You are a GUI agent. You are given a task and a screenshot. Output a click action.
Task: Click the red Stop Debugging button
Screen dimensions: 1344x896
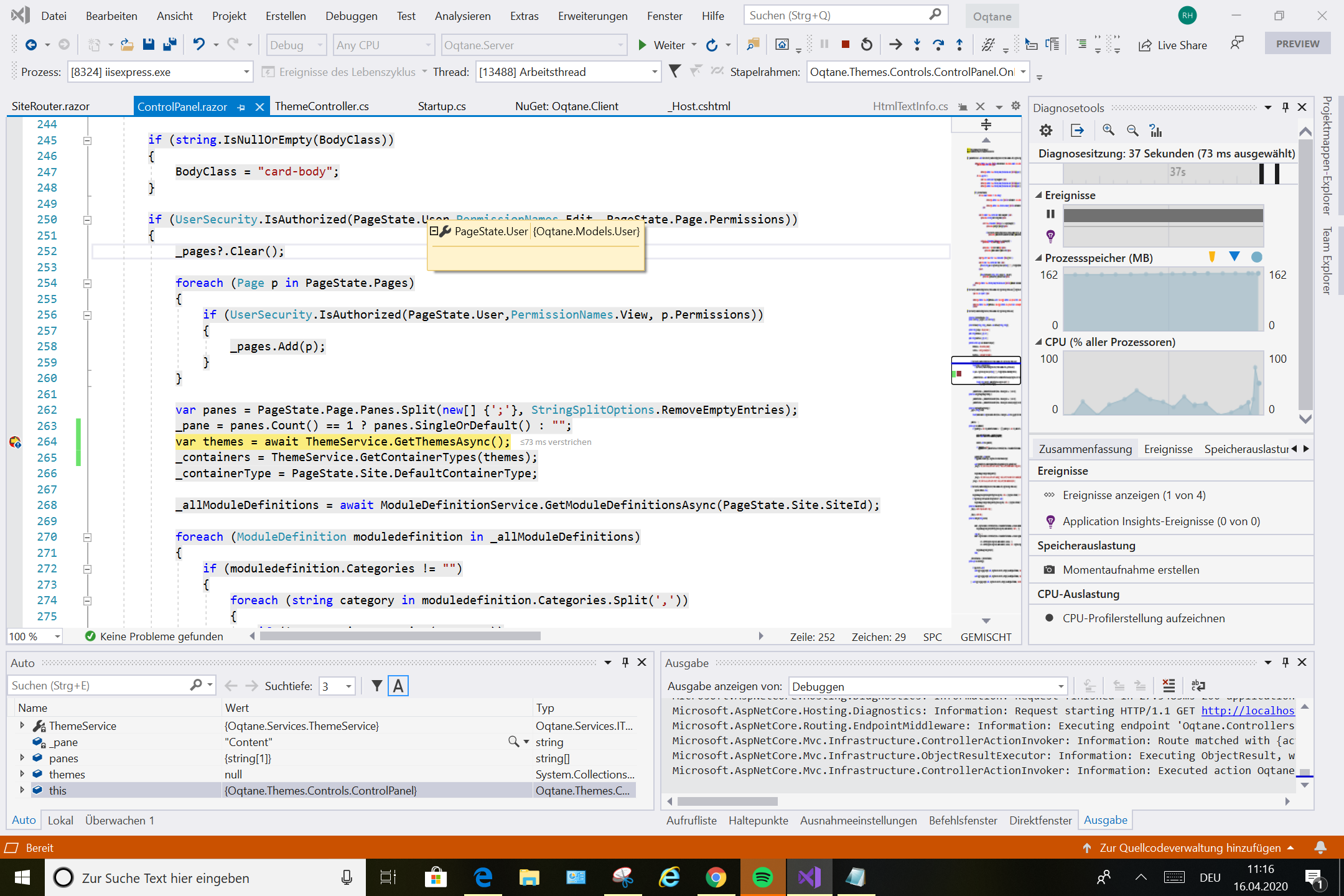(x=845, y=44)
